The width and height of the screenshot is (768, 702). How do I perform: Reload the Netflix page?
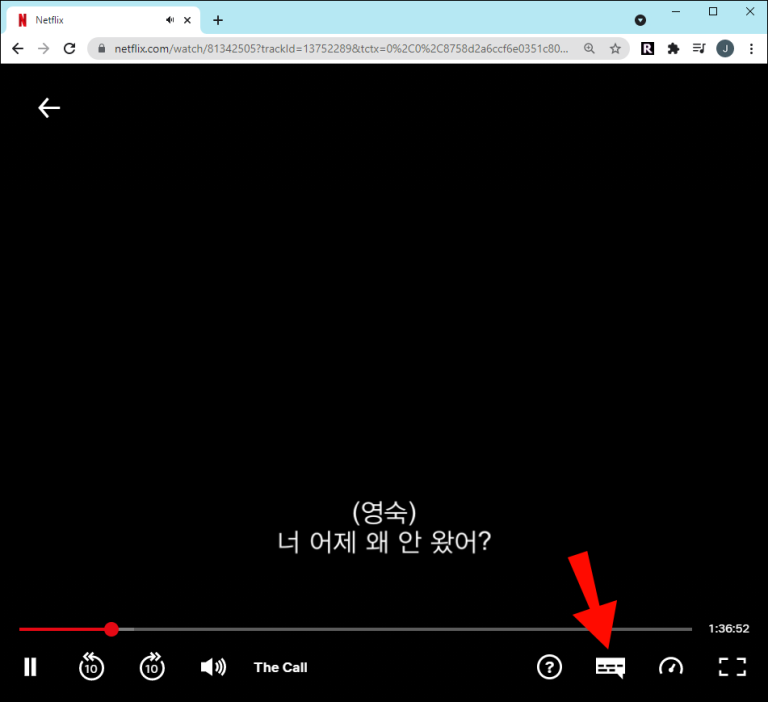pos(70,48)
